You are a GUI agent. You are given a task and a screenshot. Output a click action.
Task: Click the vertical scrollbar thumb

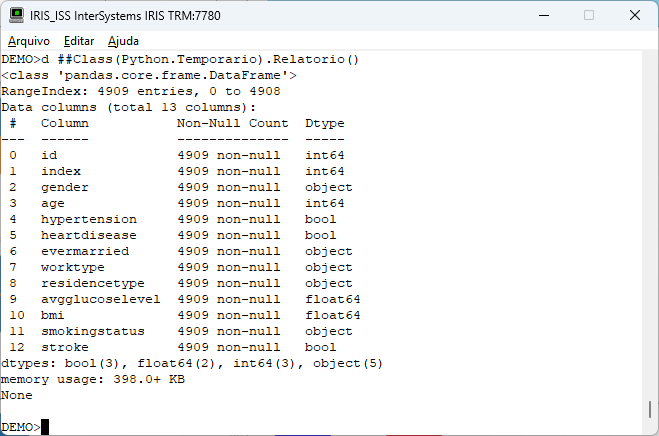click(650, 409)
